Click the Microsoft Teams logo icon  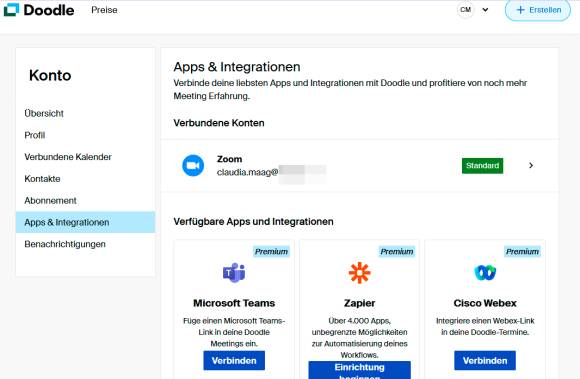pyautogui.click(x=234, y=273)
